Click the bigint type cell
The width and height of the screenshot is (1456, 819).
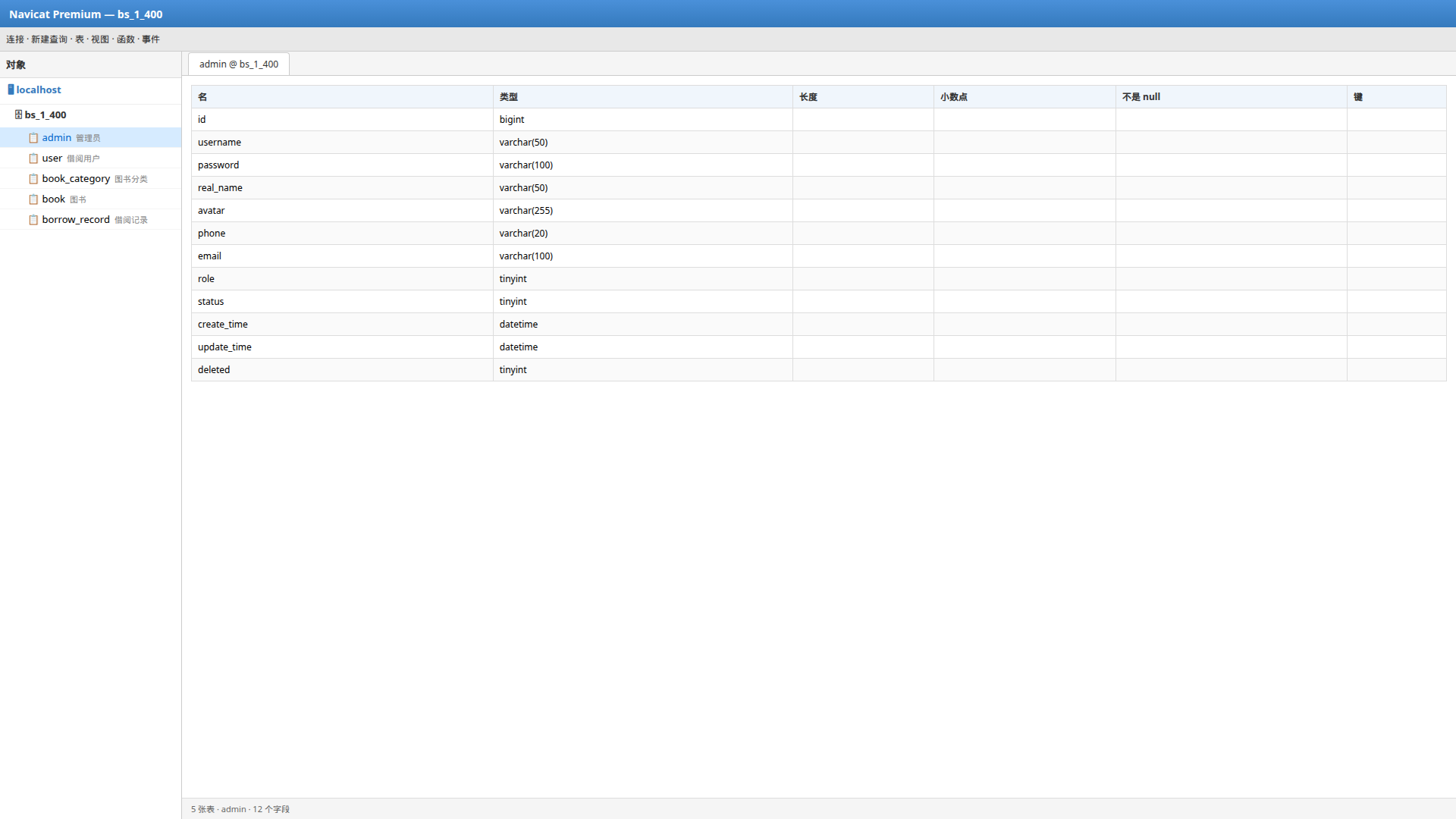[643, 120]
